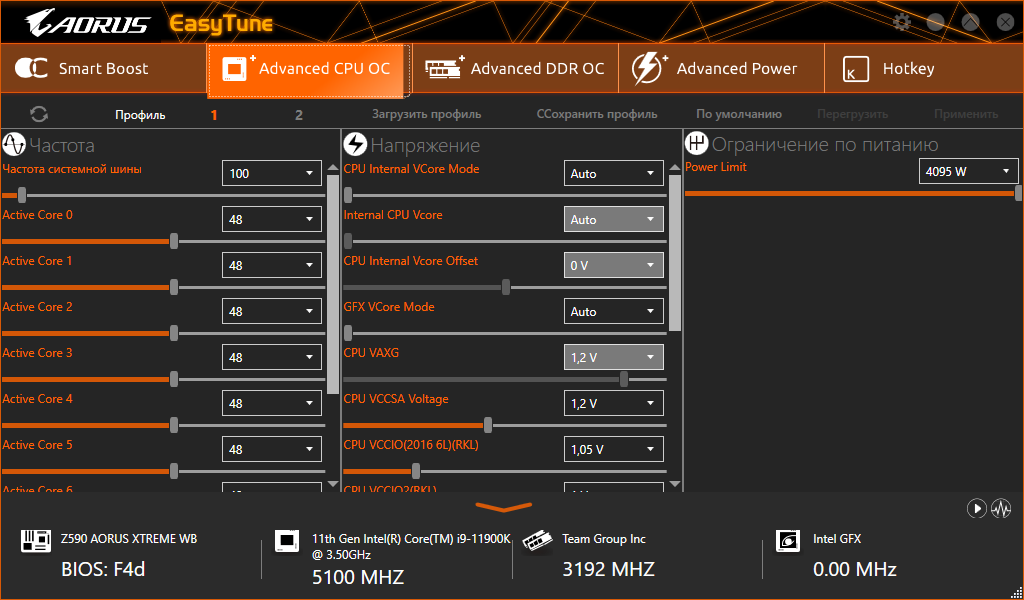Click Загрузить профиль
The height and width of the screenshot is (600, 1024).
point(426,114)
